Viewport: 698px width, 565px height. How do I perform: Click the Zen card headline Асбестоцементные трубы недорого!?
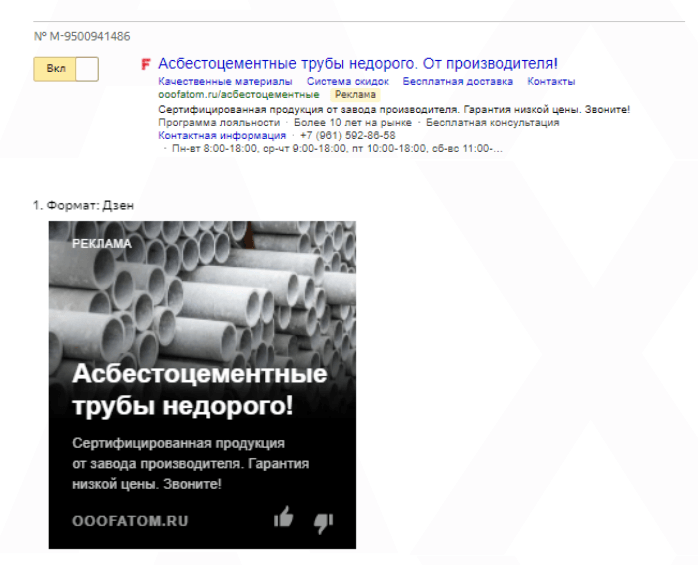pyautogui.click(x=199, y=389)
